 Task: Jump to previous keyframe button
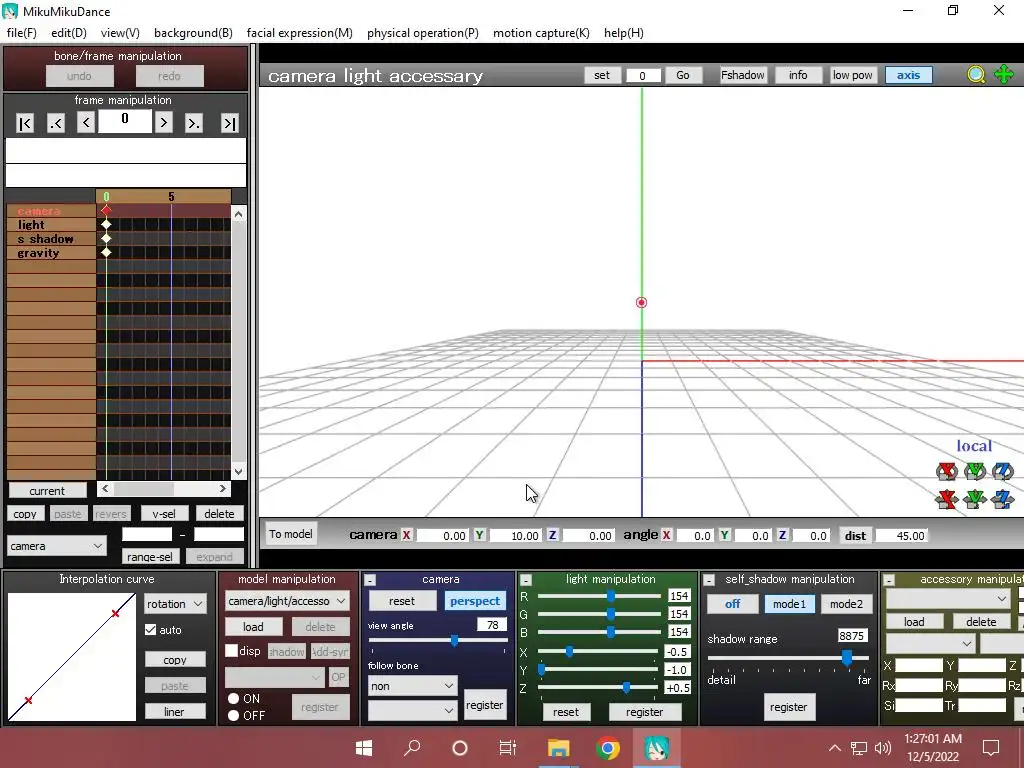coord(56,123)
